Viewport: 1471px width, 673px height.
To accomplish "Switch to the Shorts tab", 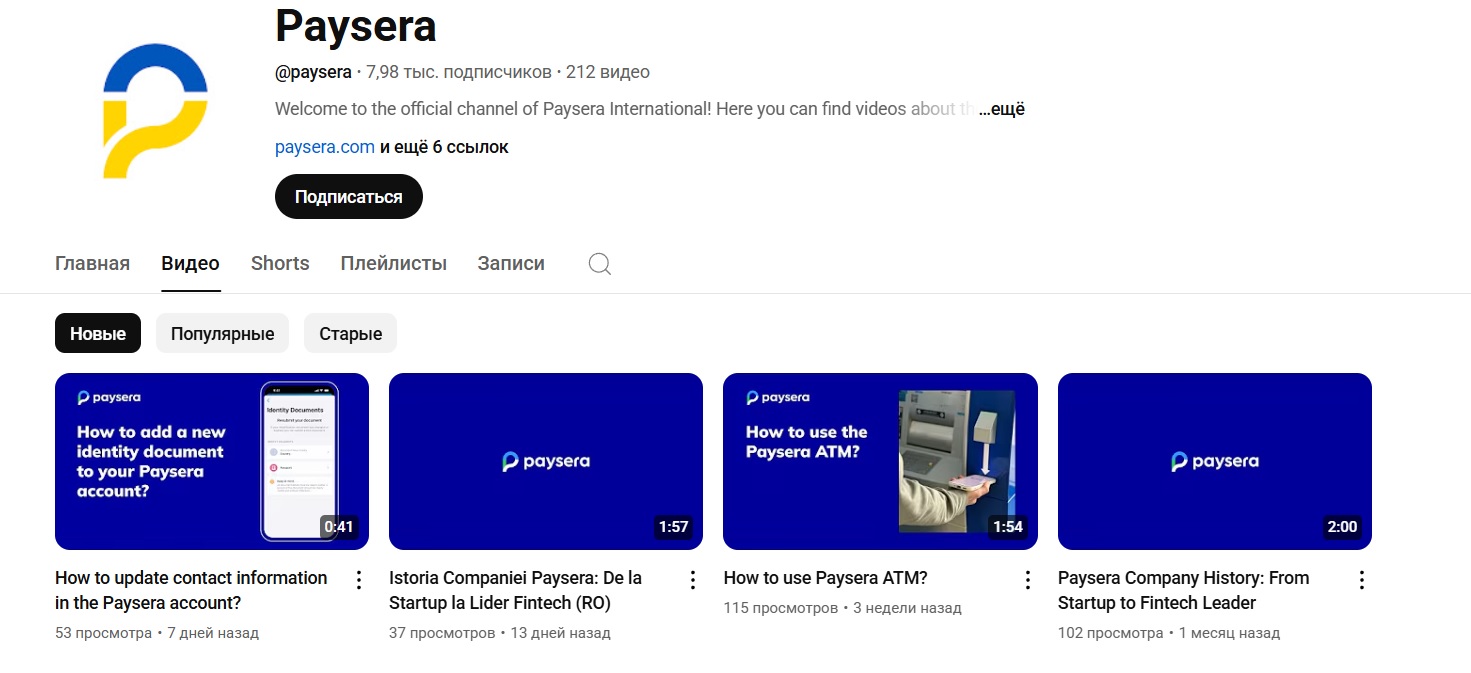I will tap(280, 263).
